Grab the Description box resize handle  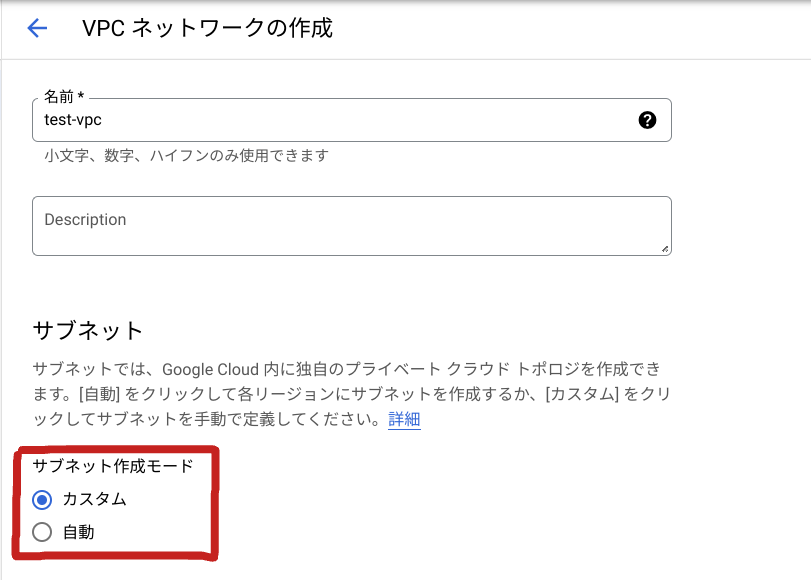point(665,249)
